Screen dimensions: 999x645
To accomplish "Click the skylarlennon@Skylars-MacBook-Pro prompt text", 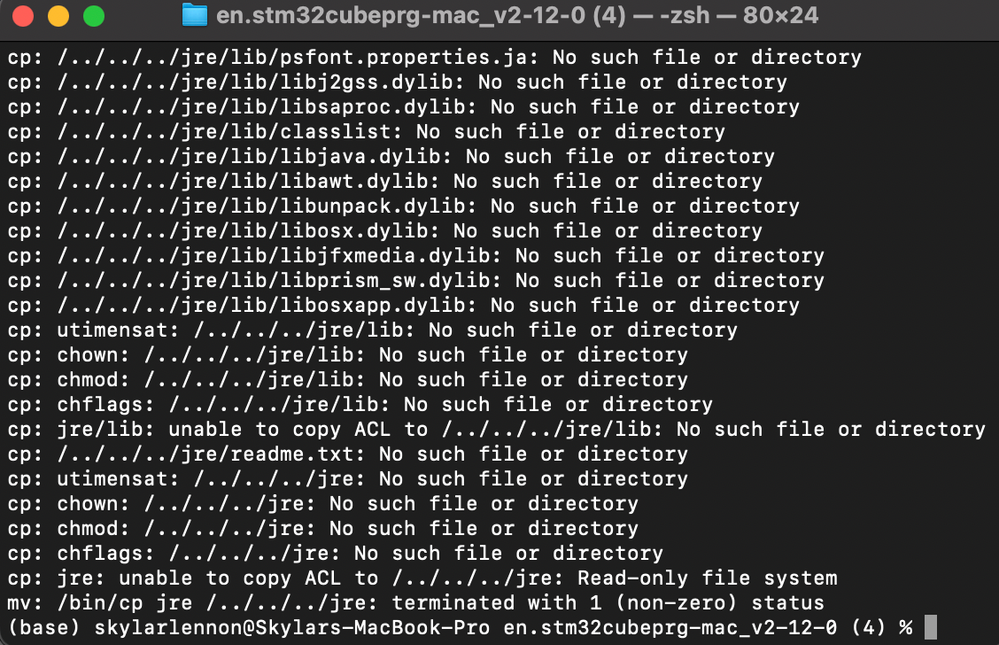I will tap(292, 628).
